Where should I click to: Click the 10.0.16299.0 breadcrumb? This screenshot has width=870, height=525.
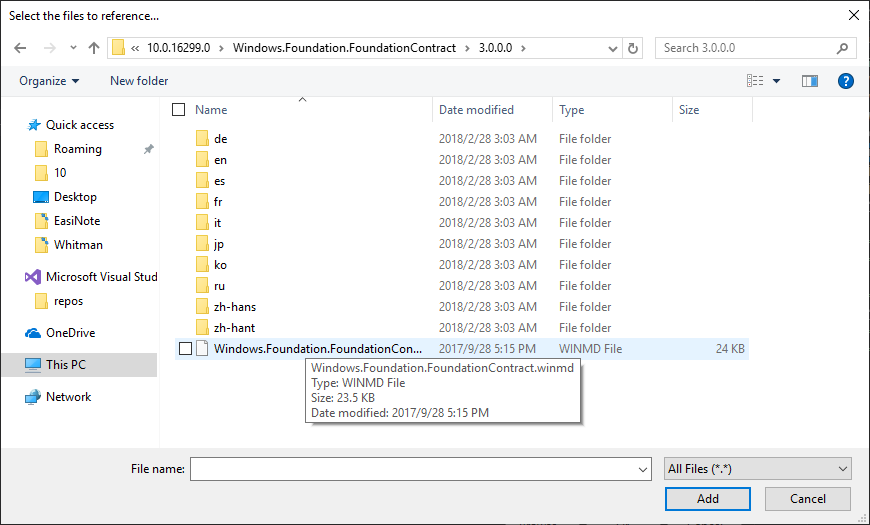[178, 48]
